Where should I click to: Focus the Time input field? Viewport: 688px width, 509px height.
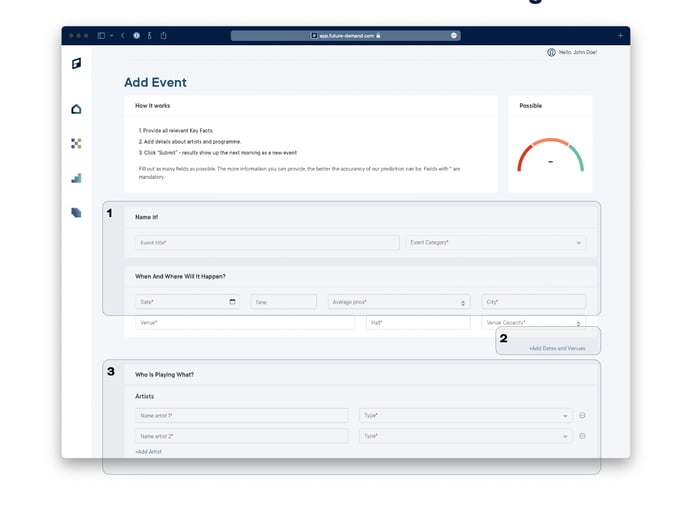click(x=283, y=301)
